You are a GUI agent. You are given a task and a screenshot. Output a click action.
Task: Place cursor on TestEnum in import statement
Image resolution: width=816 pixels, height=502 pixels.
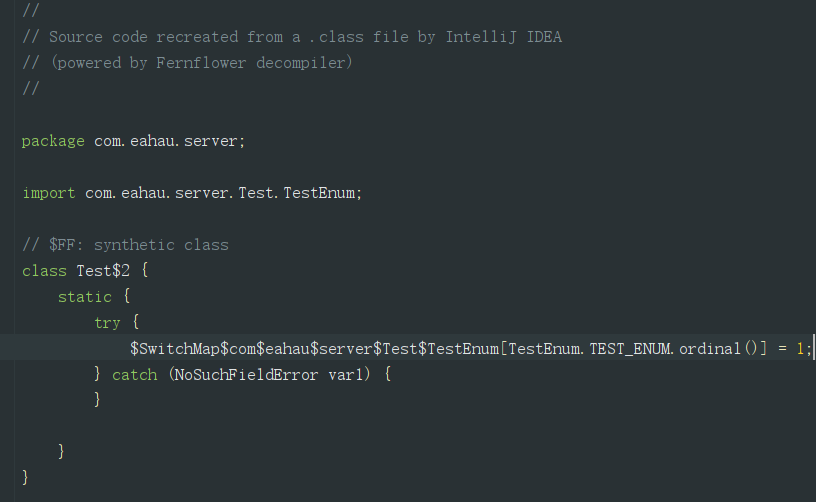click(x=319, y=193)
